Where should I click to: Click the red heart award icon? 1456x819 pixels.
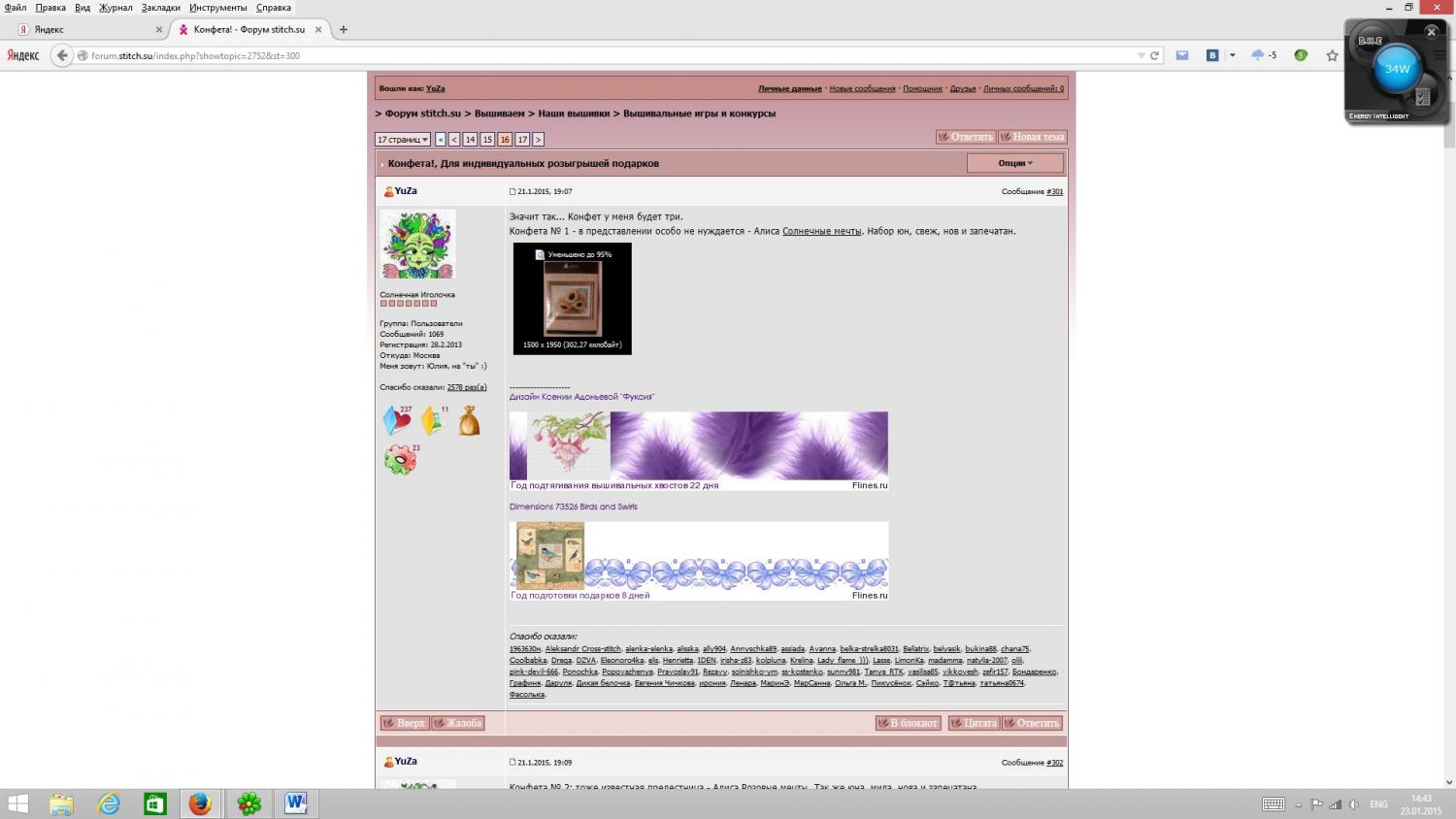(x=397, y=420)
